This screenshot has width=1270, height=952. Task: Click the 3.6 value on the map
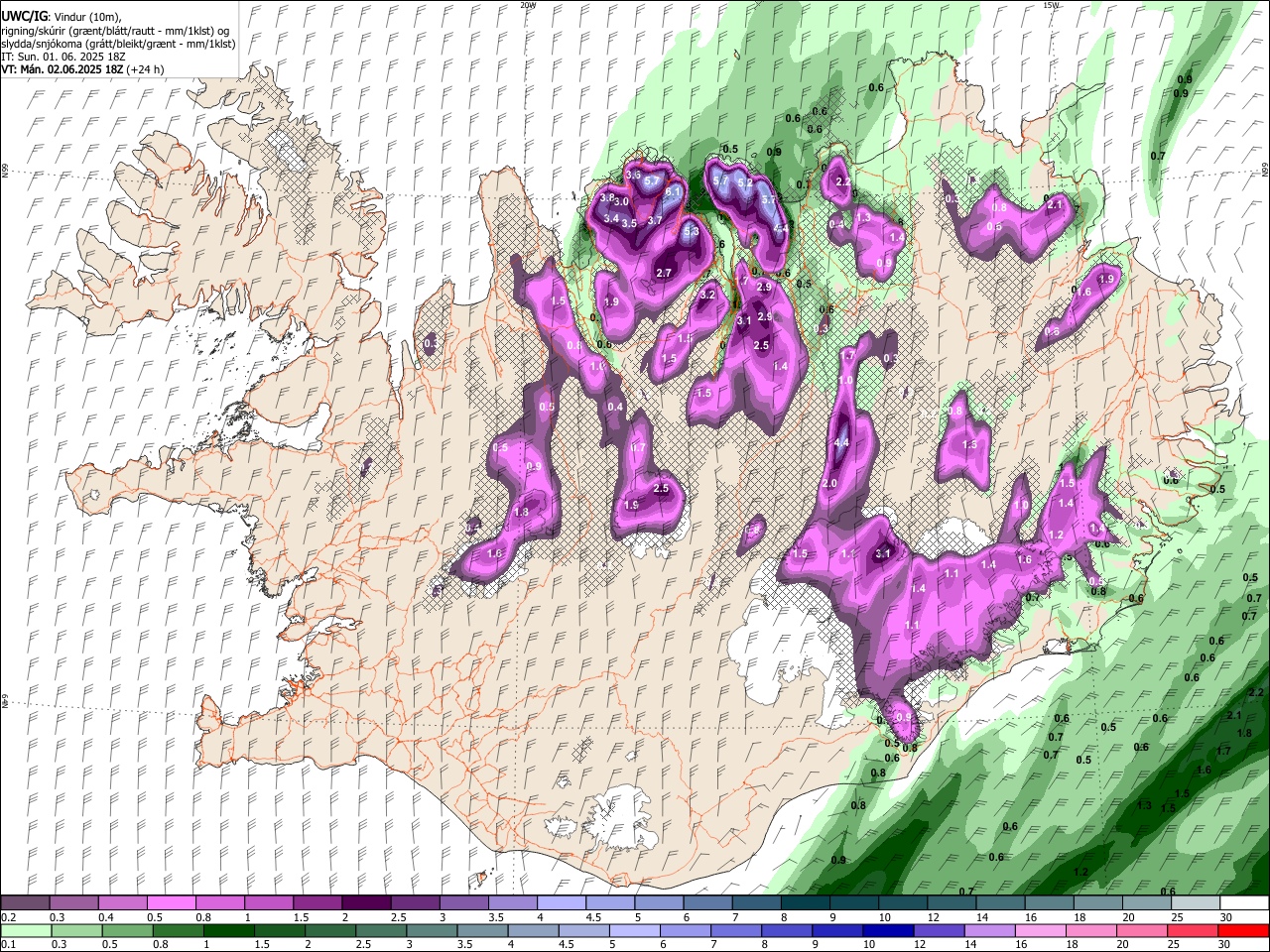634,176
